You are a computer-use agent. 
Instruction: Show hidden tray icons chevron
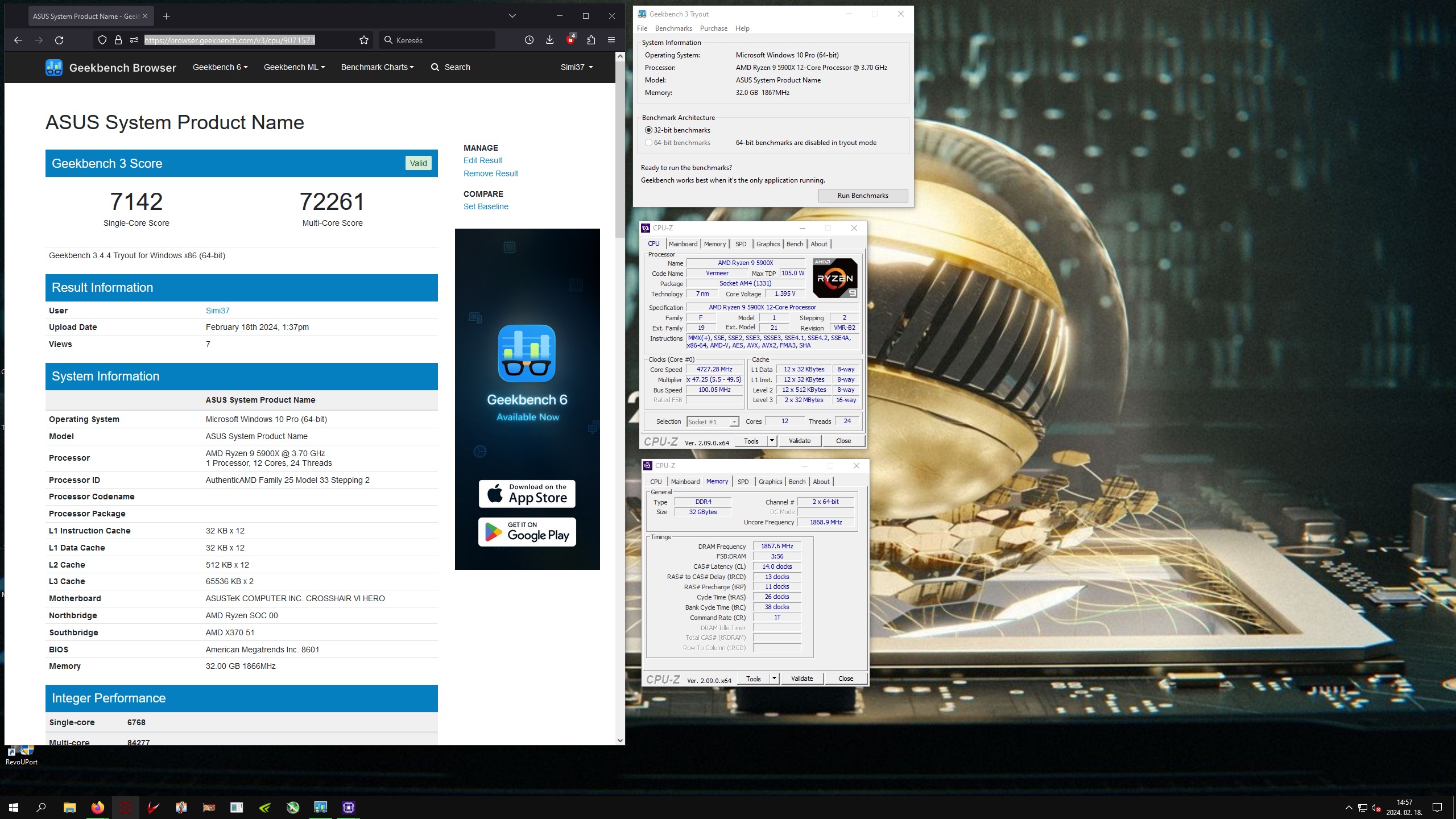click(1349, 808)
